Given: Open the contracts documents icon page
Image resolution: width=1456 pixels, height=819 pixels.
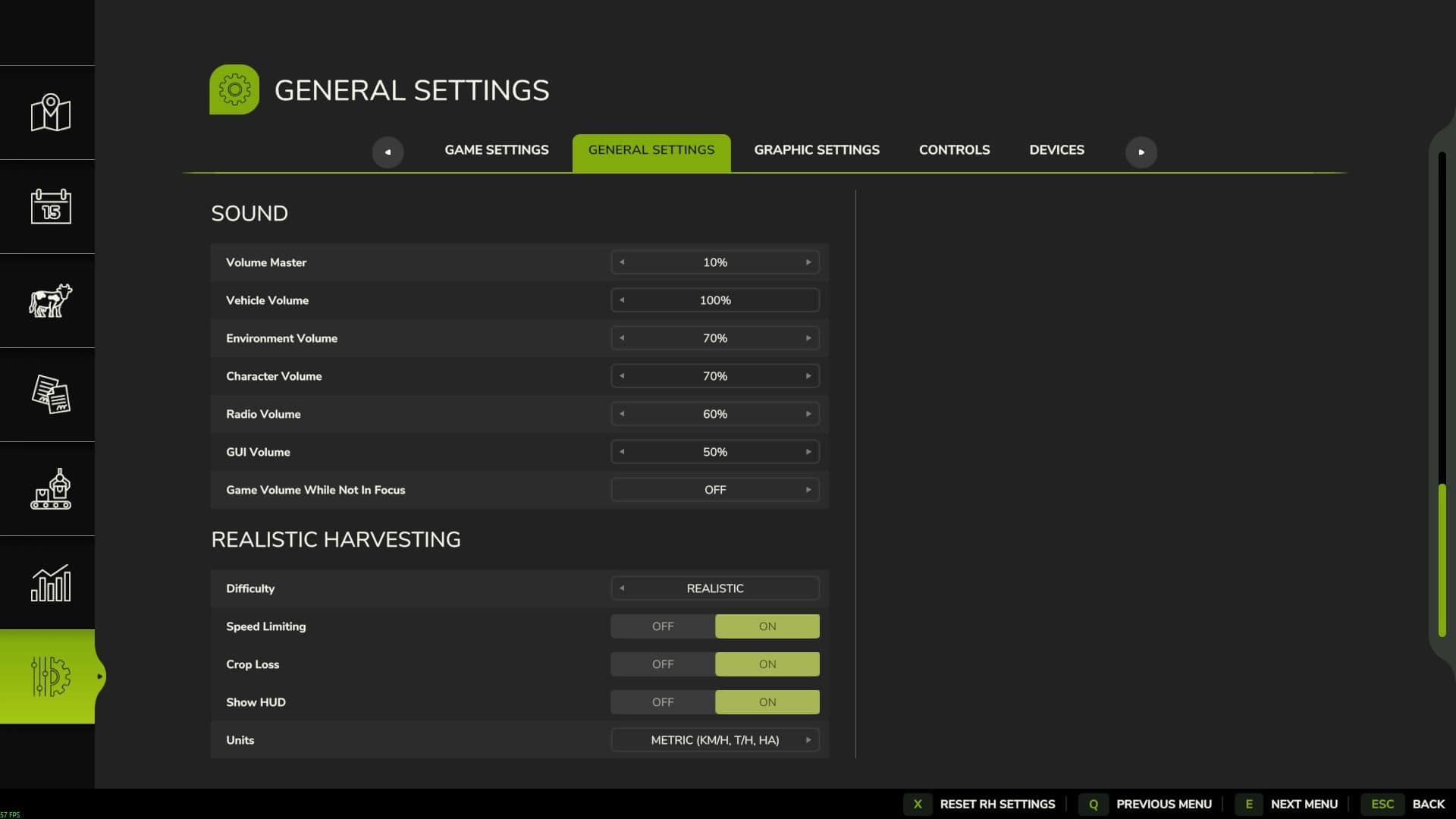Looking at the screenshot, I should pyautogui.click(x=50, y=394).
